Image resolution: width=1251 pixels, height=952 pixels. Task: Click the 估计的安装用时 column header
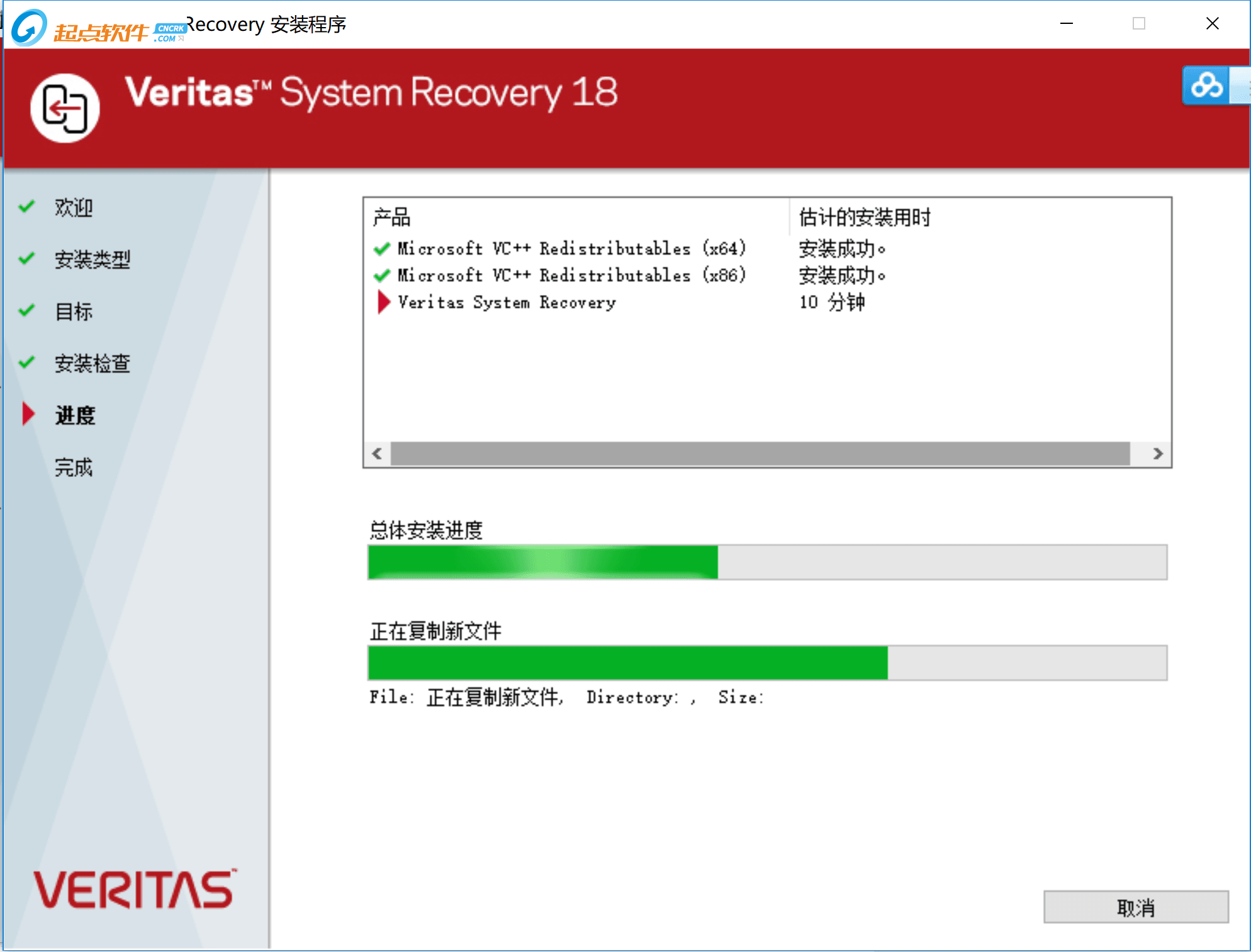pos(864,218)
